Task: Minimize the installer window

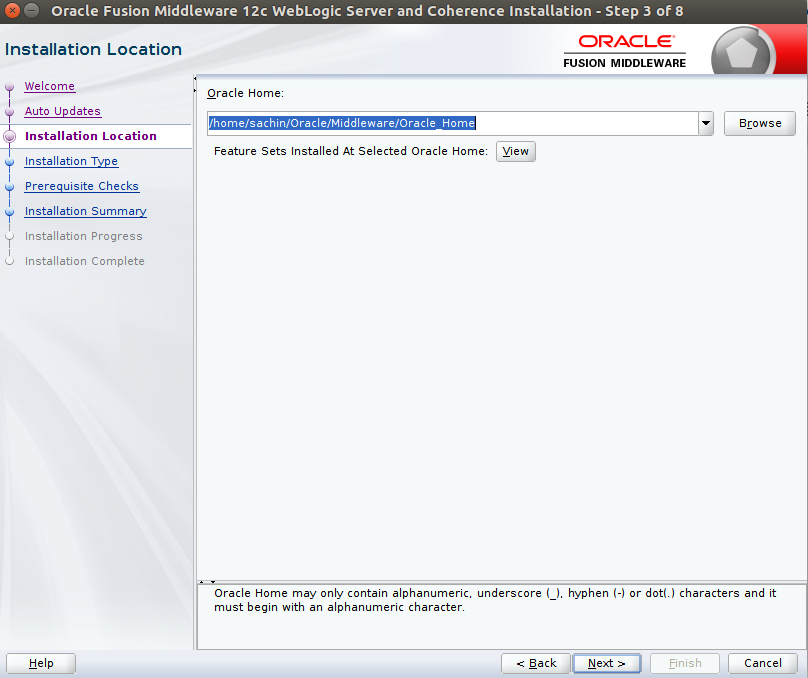Action: (32, 10)
